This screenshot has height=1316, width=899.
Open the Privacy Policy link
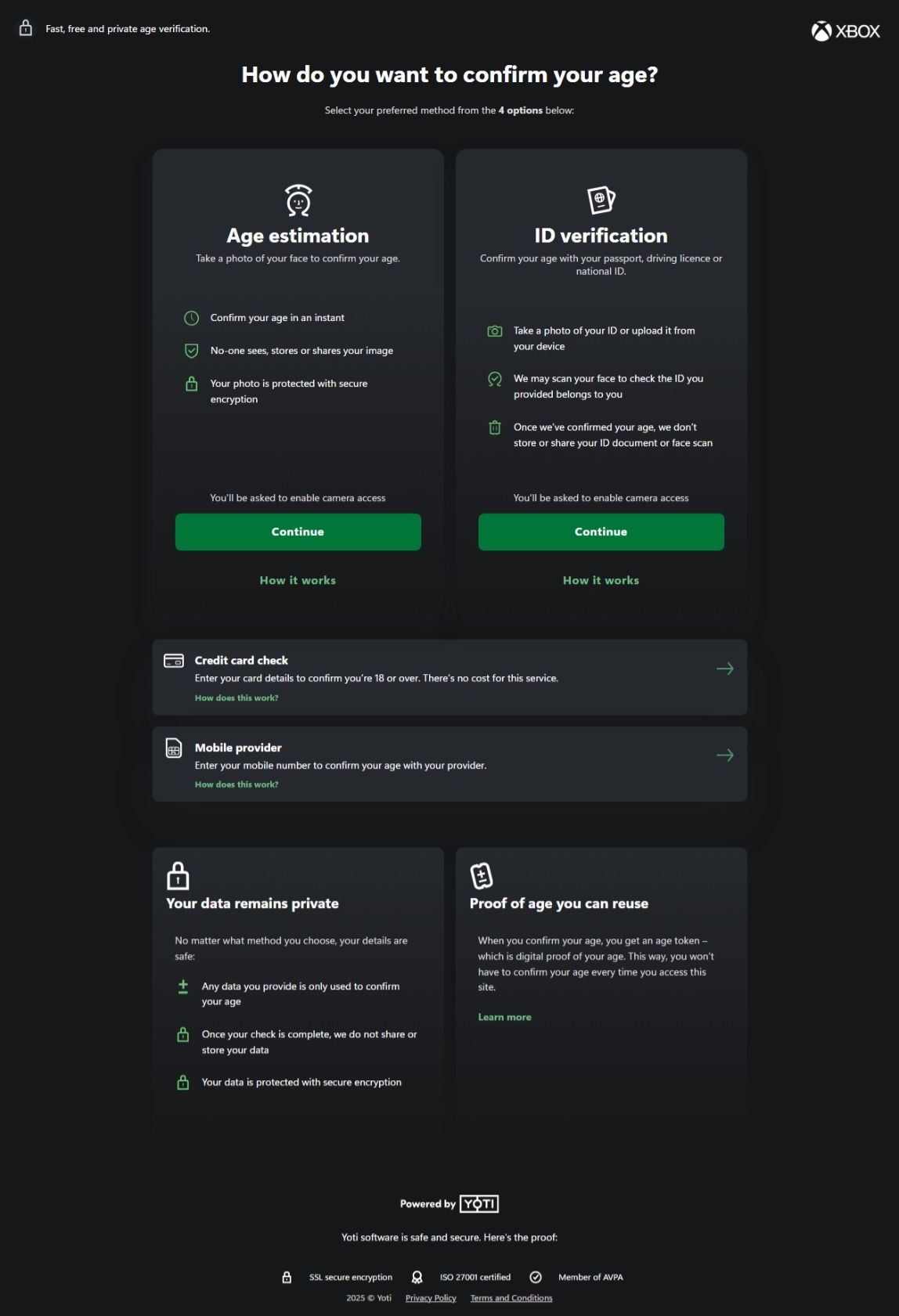coord(431,1298)
